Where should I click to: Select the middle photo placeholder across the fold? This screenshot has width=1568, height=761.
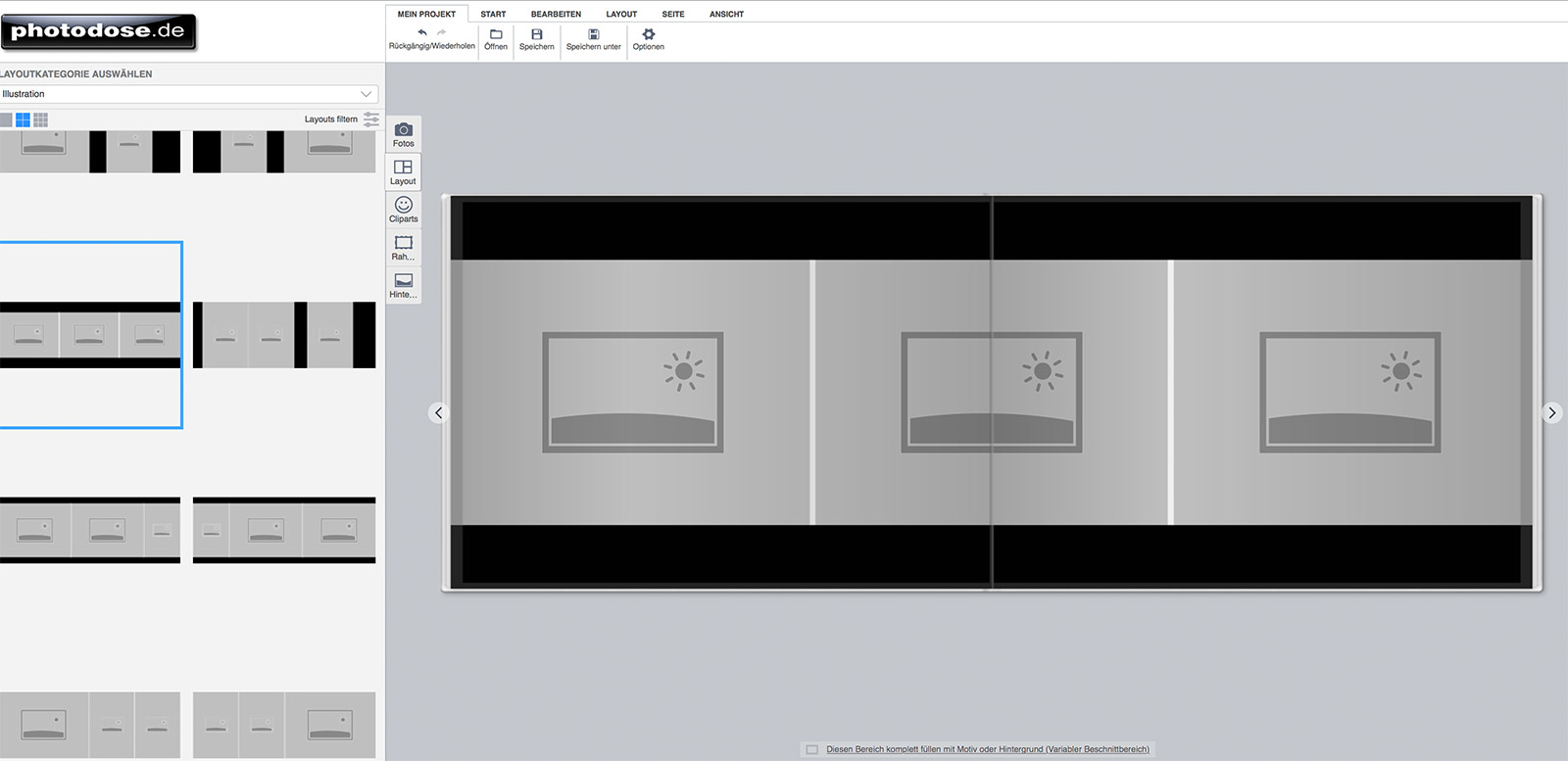pos(992,392)
